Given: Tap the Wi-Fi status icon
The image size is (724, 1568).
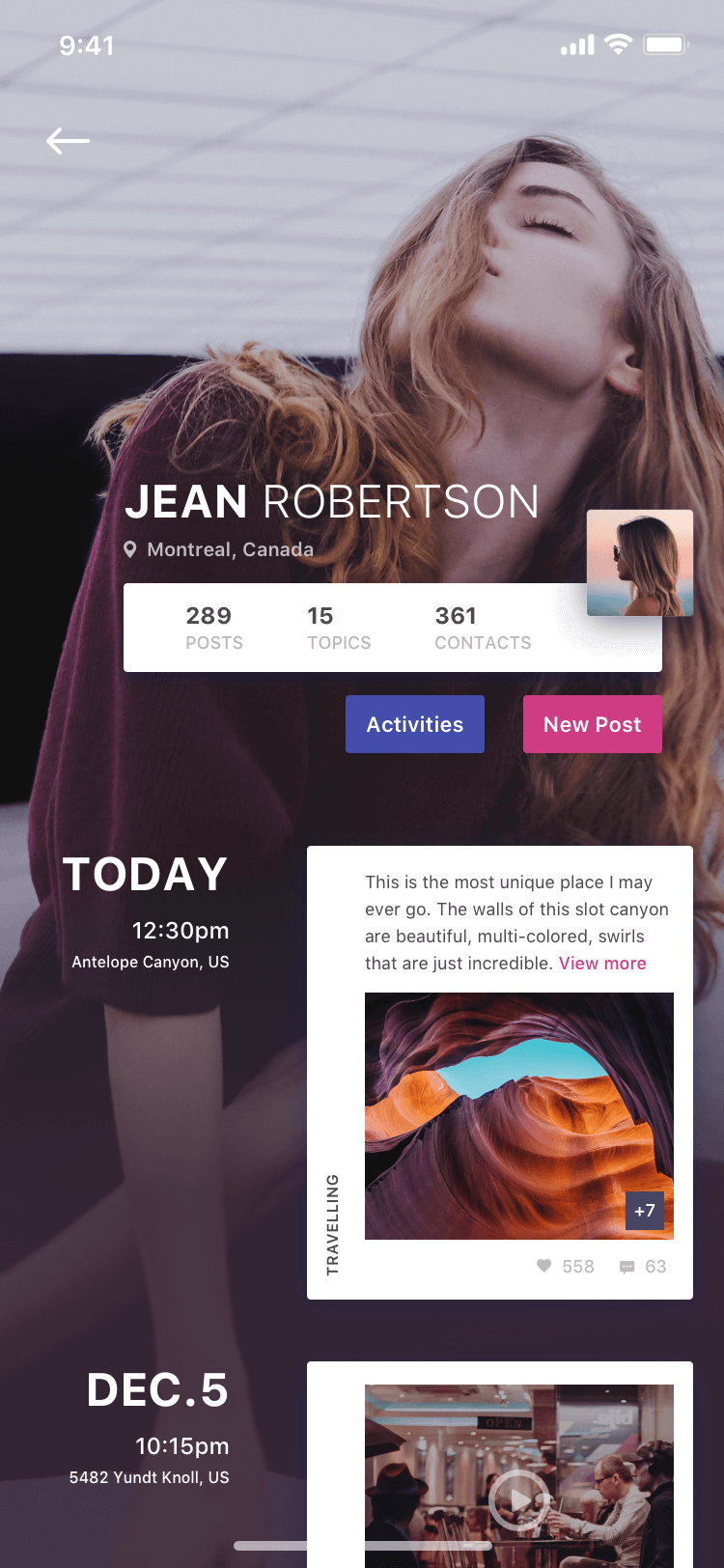Looking at the screenshot, I should pos(618,44).
